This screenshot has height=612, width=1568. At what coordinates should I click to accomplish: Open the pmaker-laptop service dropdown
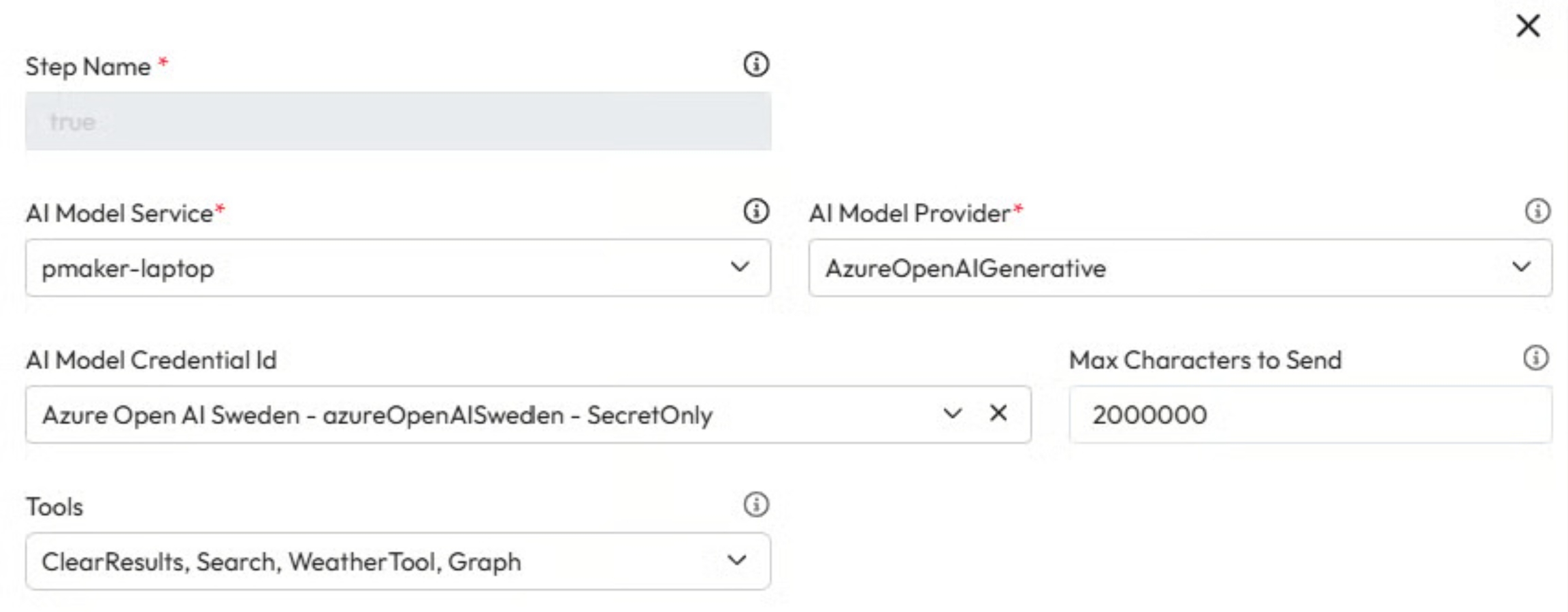pyautogui.click(x=381, y=268)
